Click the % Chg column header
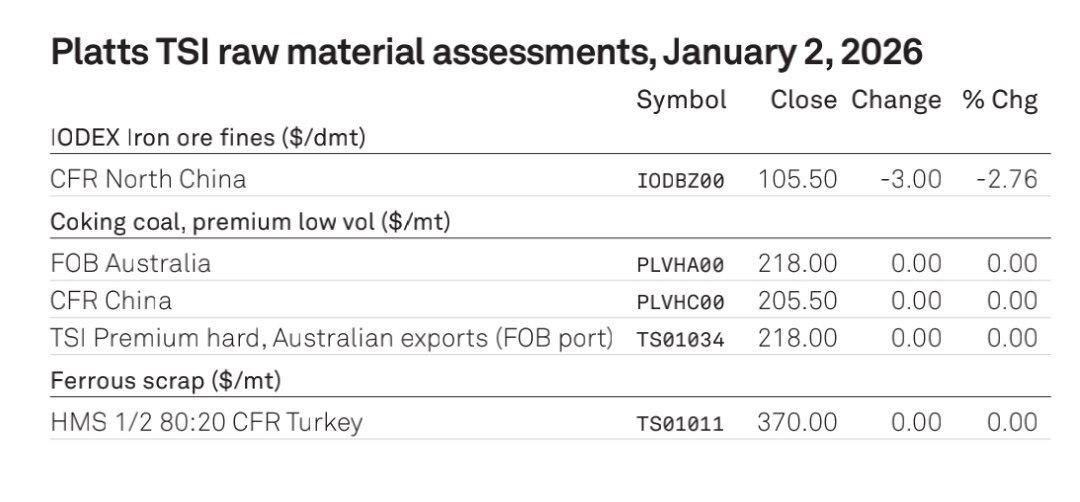1080x502 pixels. click(1000, 100)
